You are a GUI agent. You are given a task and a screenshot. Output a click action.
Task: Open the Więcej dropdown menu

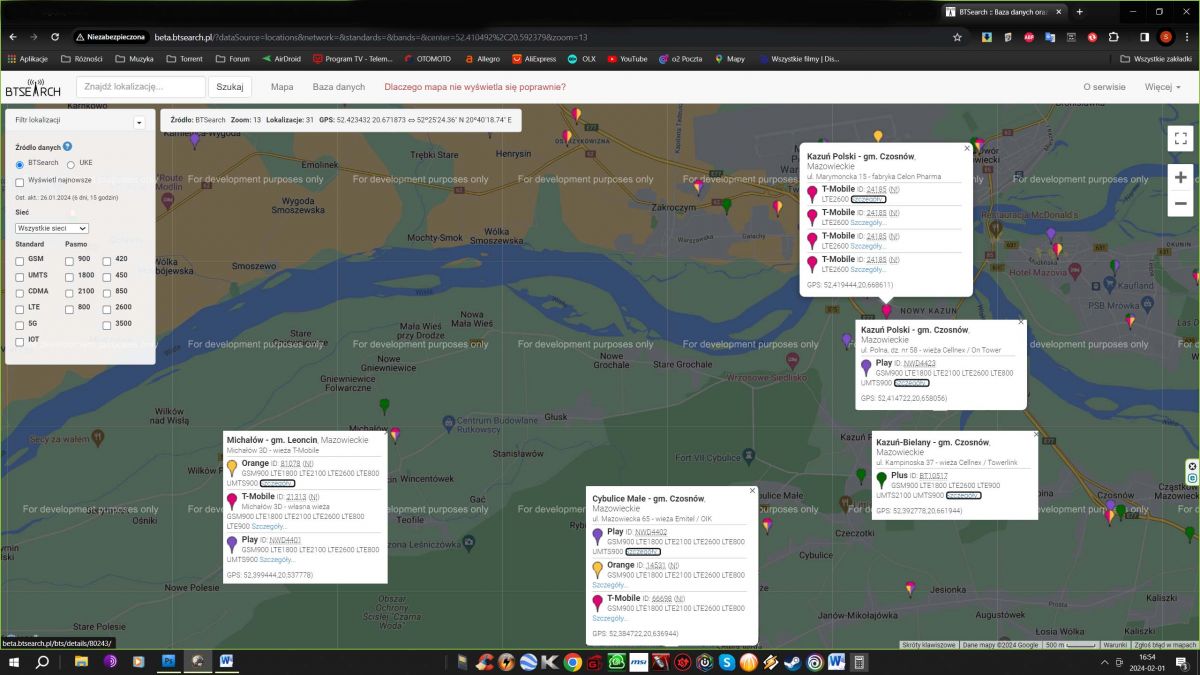(x=1162, y=87)
